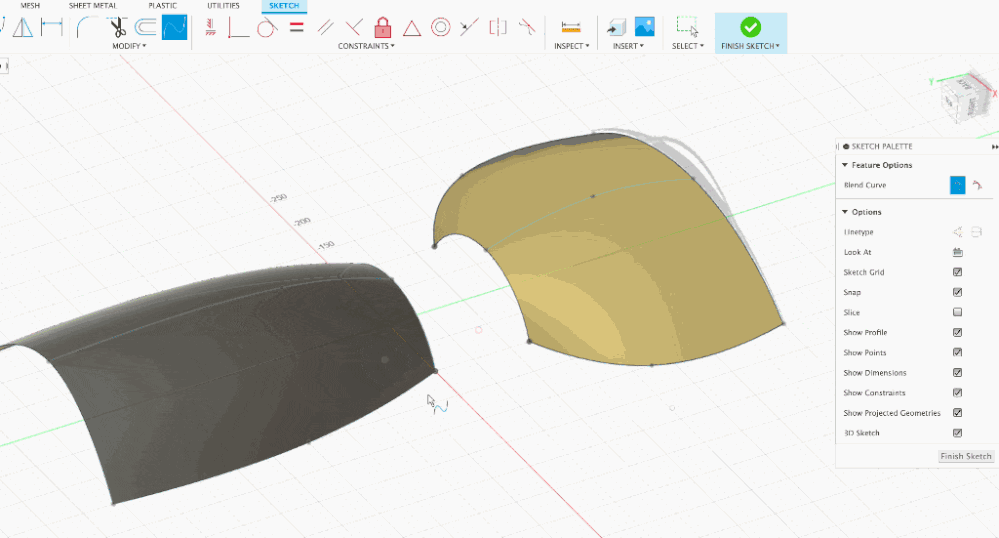Open the UTILITIES tab

(x=223, y=6)
